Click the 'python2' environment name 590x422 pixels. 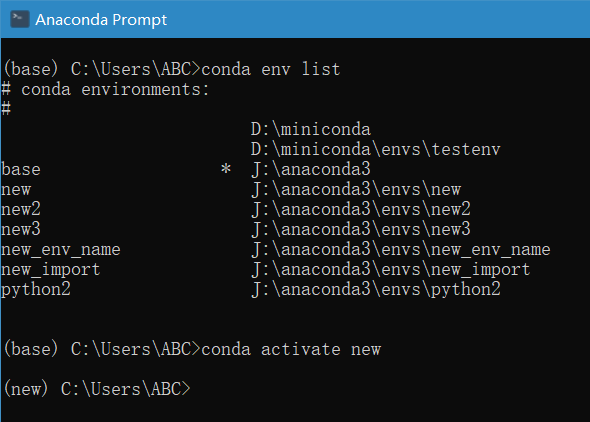36,290
